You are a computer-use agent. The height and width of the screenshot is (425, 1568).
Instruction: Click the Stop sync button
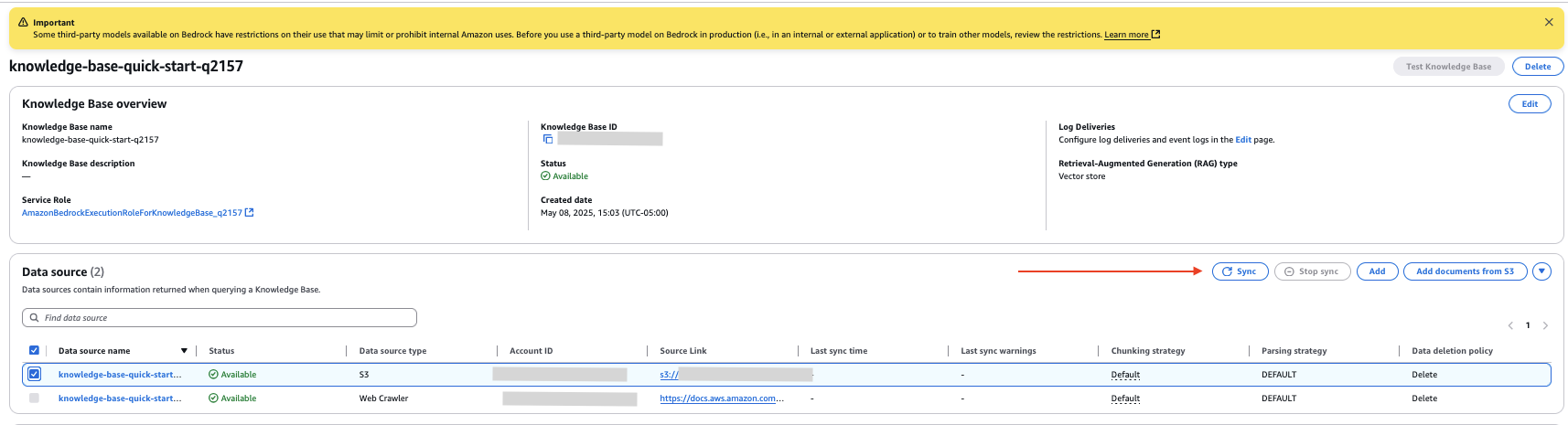click(x=1312, y=271)
